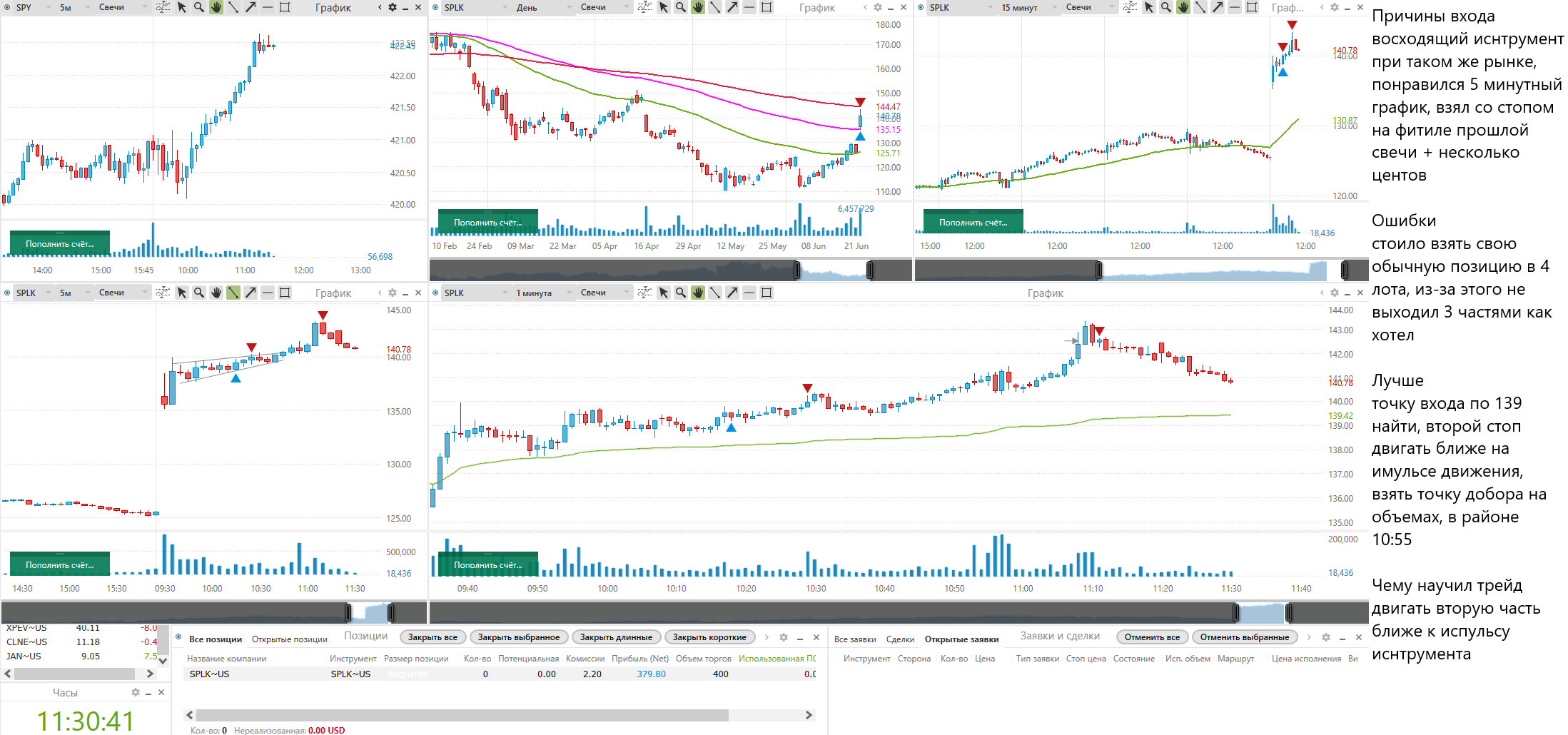Open 1 минута timeframe dropdown
Image resolution: width=1568 pixels, height=735 pixels.
(544, 293)
